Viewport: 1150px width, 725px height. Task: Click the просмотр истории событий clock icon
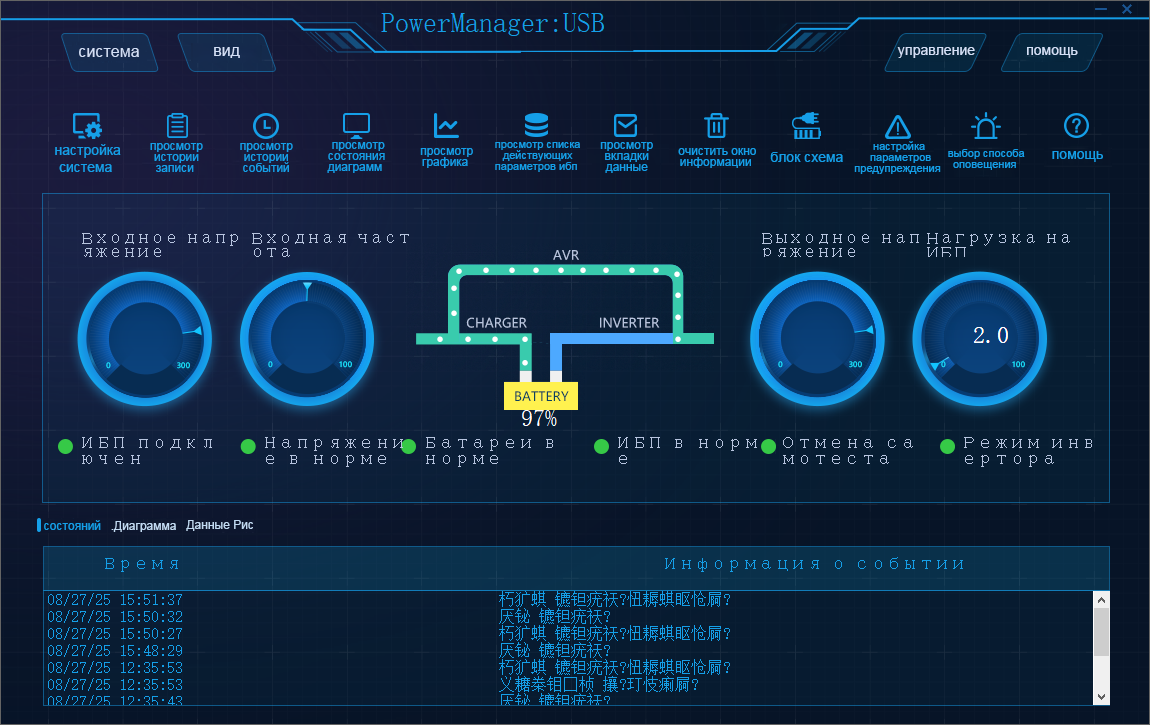click(265, 126)
